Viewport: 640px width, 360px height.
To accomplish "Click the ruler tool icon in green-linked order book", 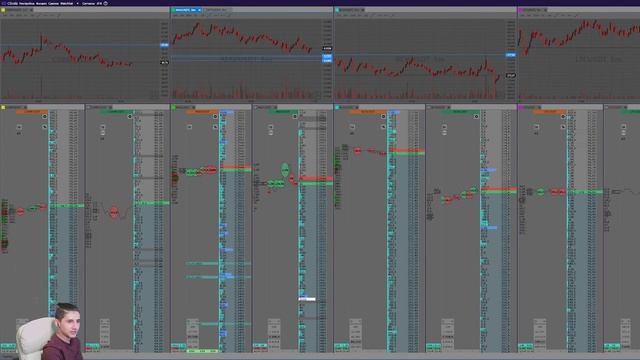I will (x=215, y=127).
